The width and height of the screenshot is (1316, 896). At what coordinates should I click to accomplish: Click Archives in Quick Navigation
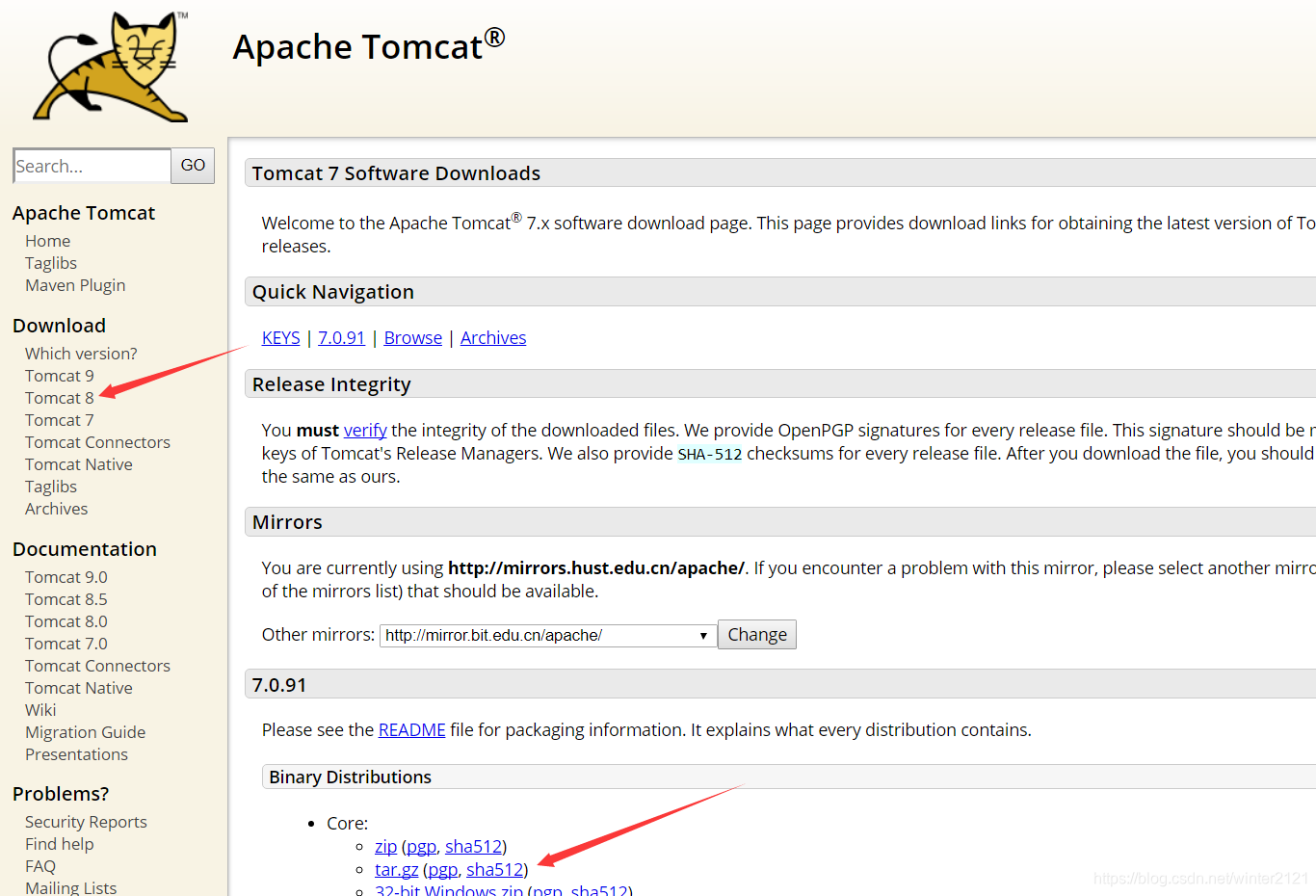coord(493,338)
